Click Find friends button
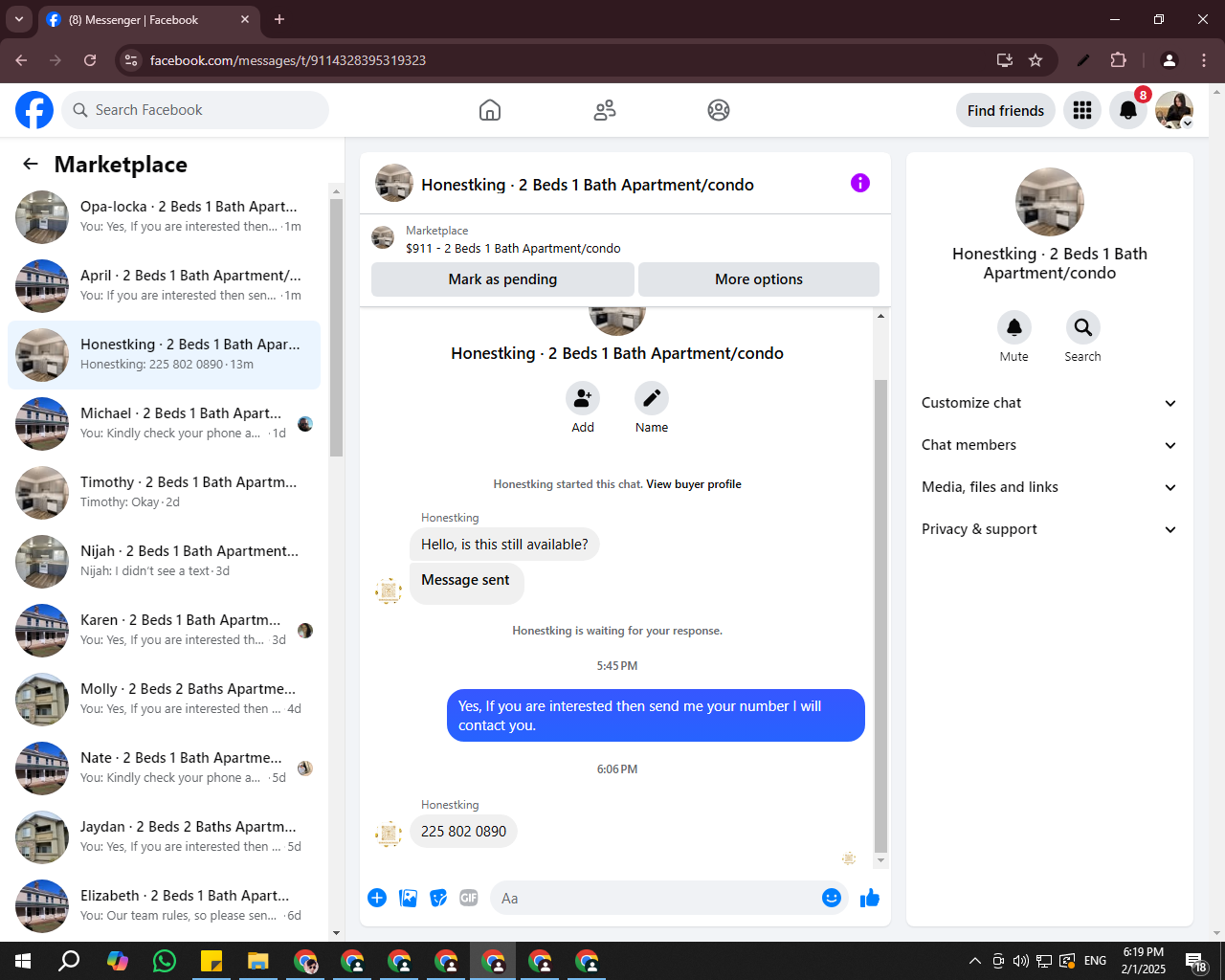This screenshot has width=1225, height=980. point(1006,110)
